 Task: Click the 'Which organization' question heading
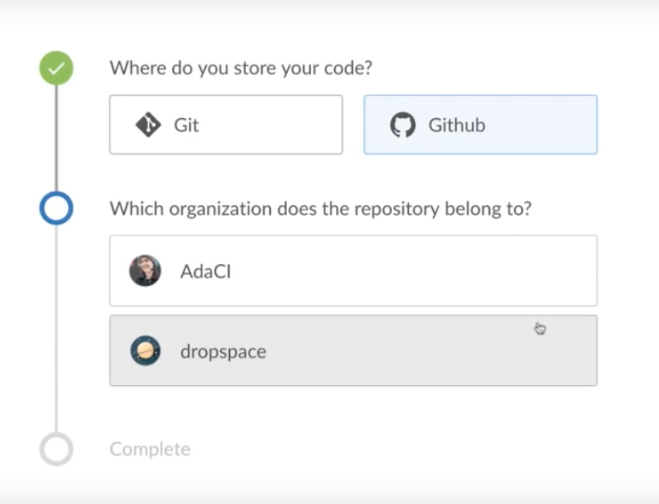pos(321,208)
